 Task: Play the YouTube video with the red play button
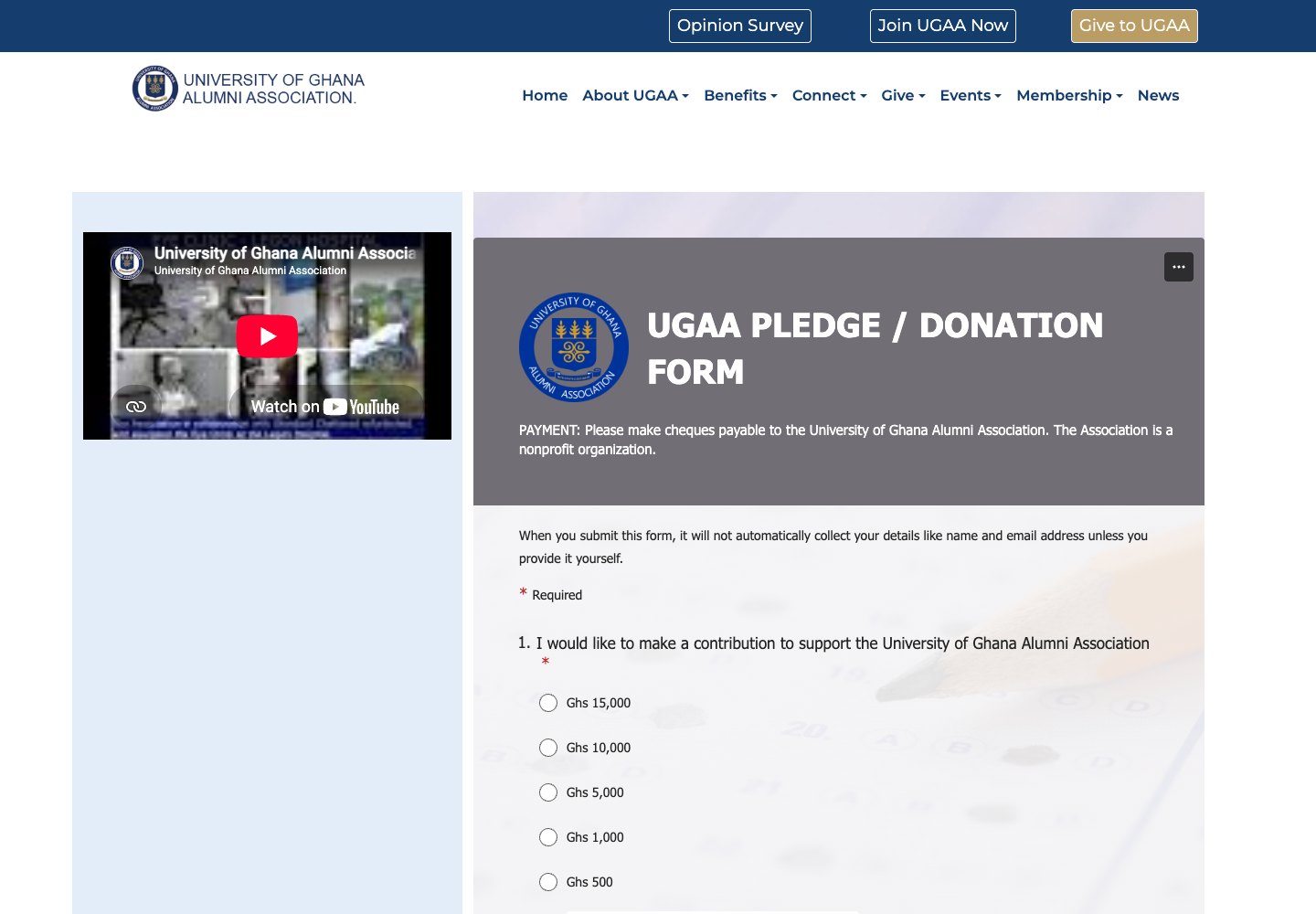point(267,336)
